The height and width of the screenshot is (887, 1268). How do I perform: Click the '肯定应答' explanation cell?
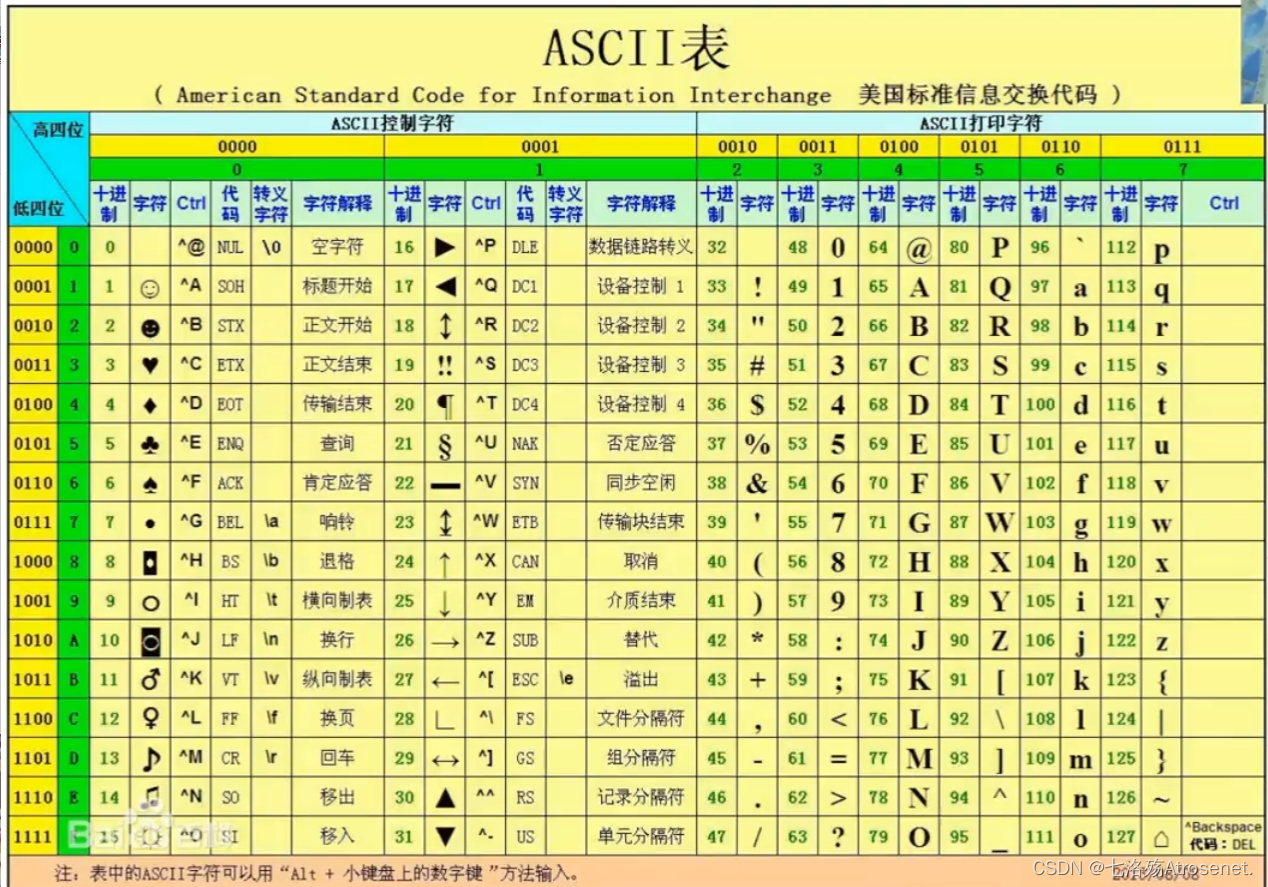337,482
